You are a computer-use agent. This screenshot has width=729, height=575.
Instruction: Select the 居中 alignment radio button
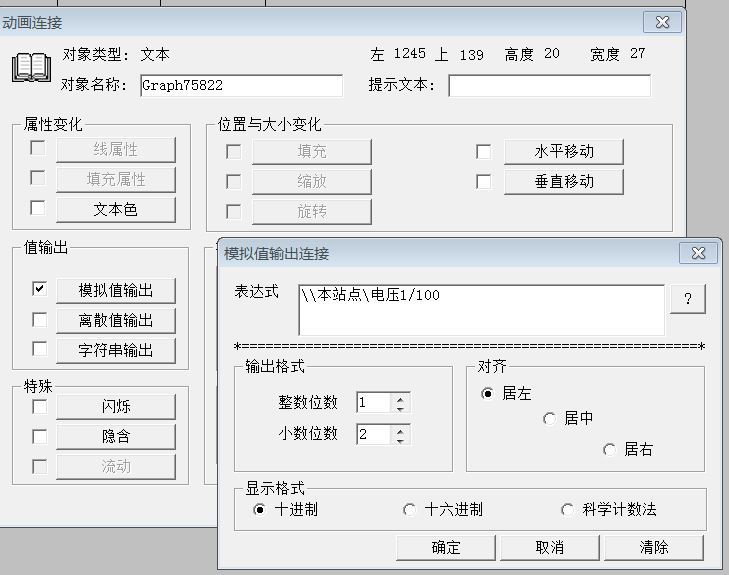(549, 419)
